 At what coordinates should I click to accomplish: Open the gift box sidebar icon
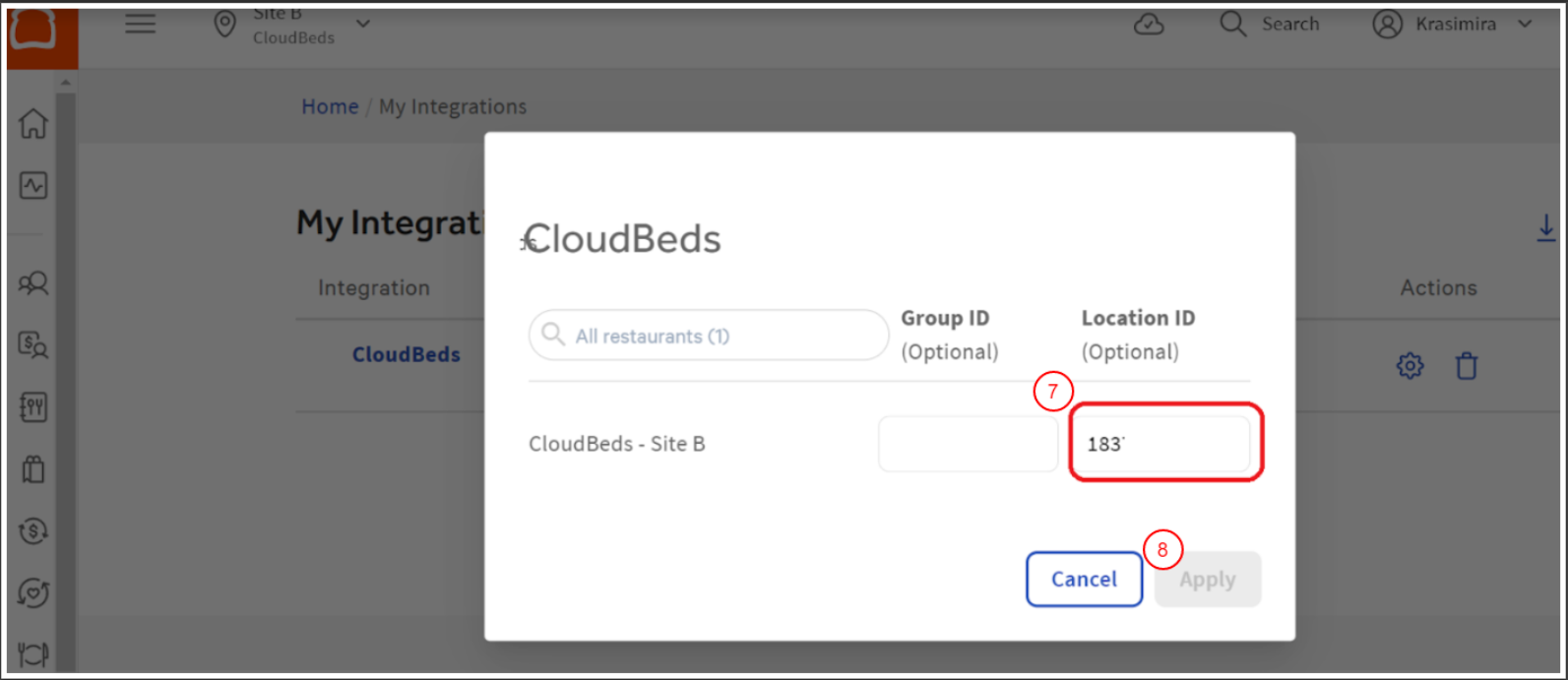coord(33,469)
